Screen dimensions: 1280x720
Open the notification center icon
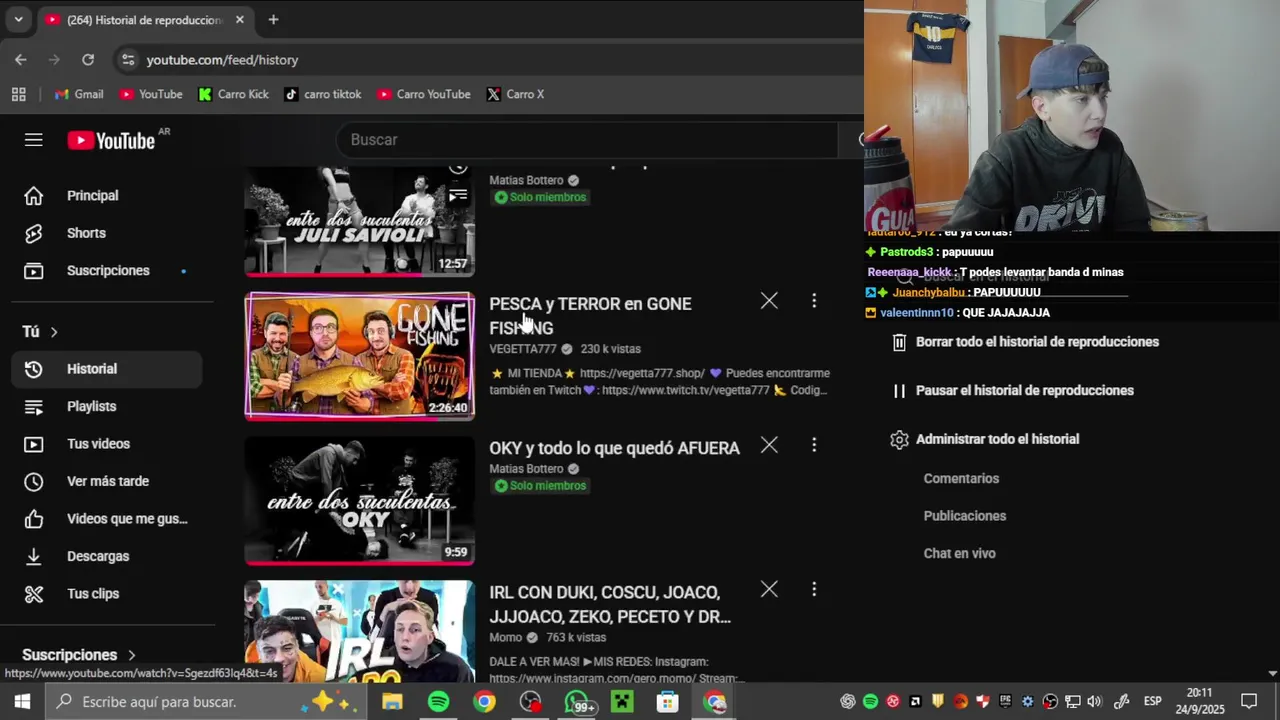pos(1249,702)
